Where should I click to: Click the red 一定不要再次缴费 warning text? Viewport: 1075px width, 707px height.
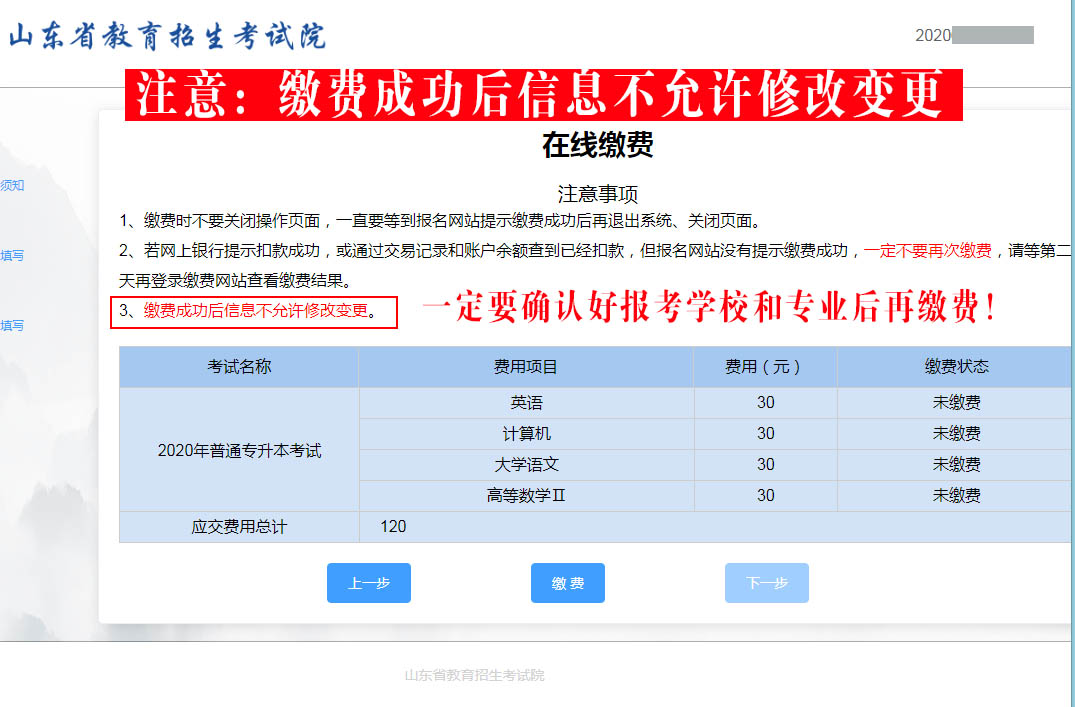click(928, 251)
